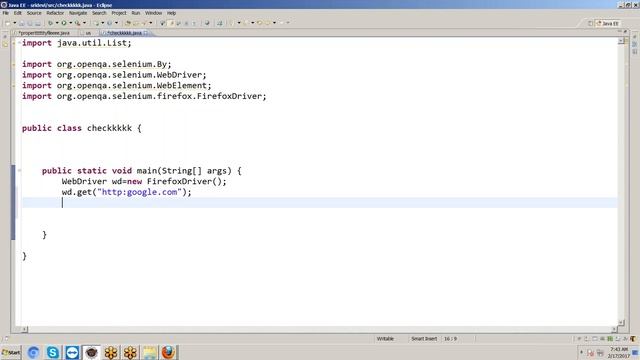Image resolution: width=640 pixels, height=360 pixels.
Task: Click the import selenium.By line
Action: pyautogui.click(x=97, y=64)
